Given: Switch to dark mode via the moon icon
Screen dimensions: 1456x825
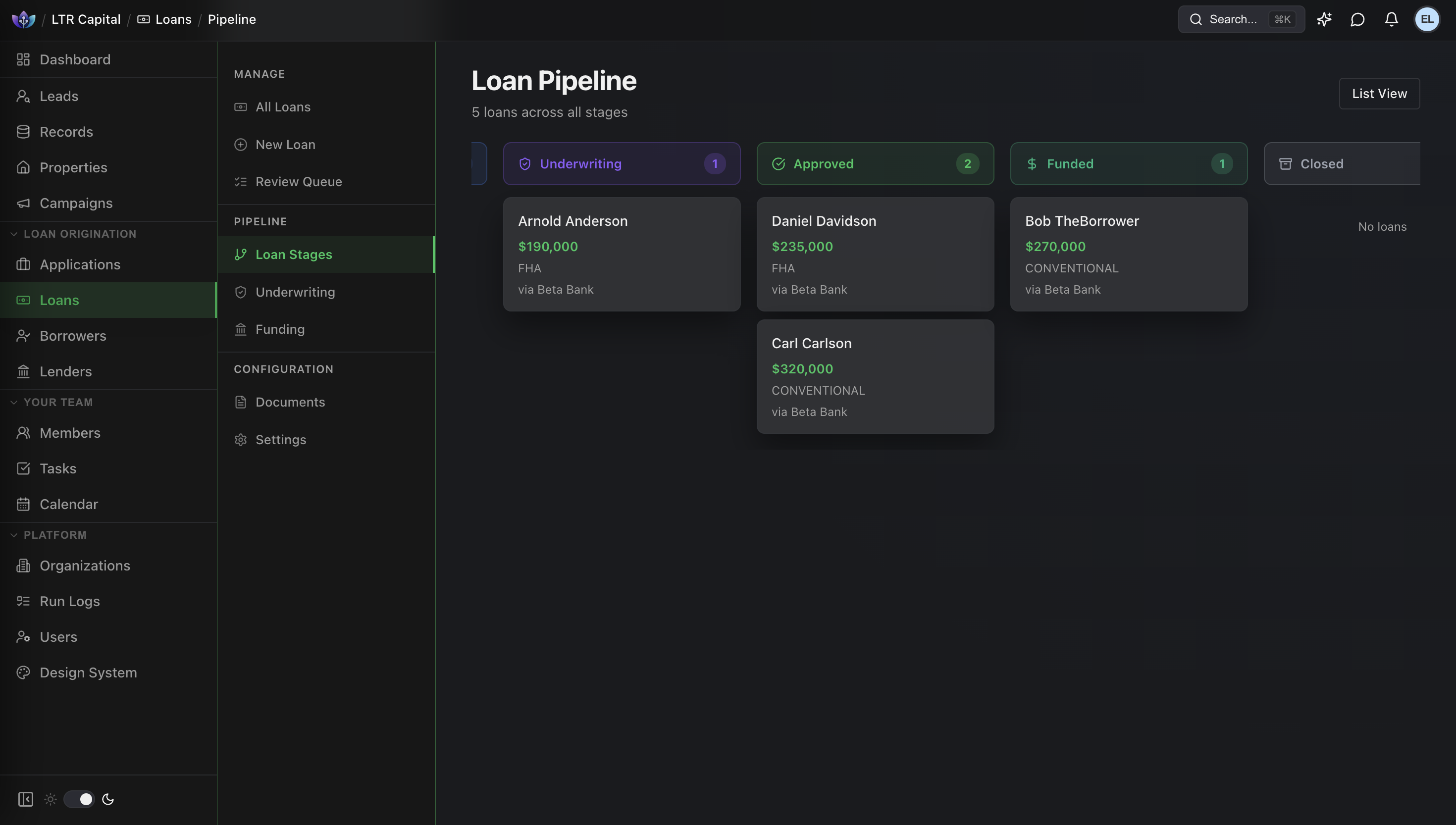Looking at the screenshot, I should pyautogui.click(x=107, y=799).
